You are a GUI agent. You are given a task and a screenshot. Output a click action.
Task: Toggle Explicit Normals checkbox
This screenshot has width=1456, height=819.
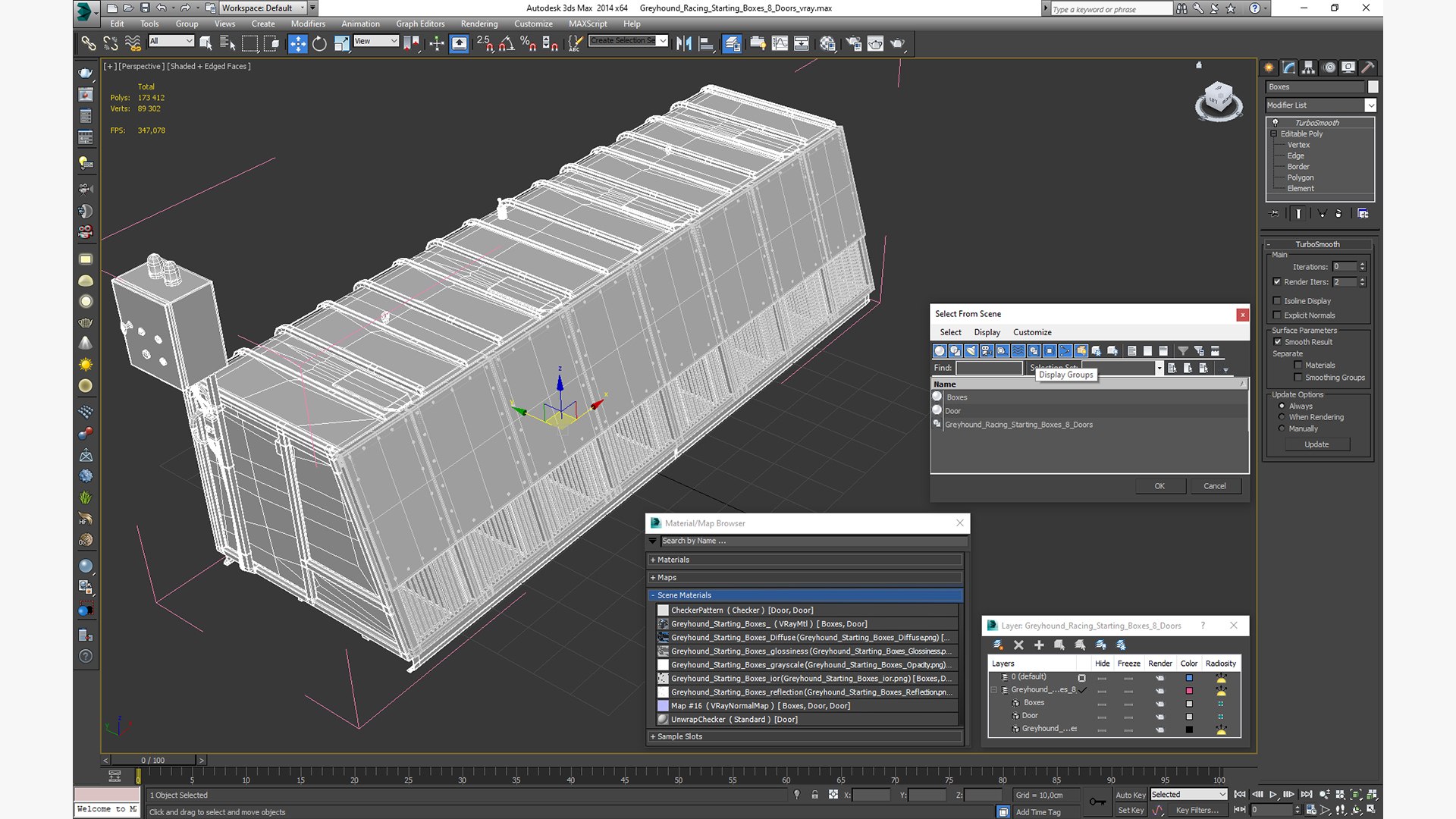pos(1277,315)
